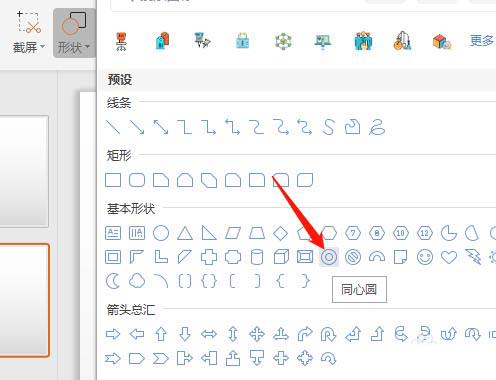Select the bevel shape
The height and width of the screenshot is (380, 496).
point(305,257)
